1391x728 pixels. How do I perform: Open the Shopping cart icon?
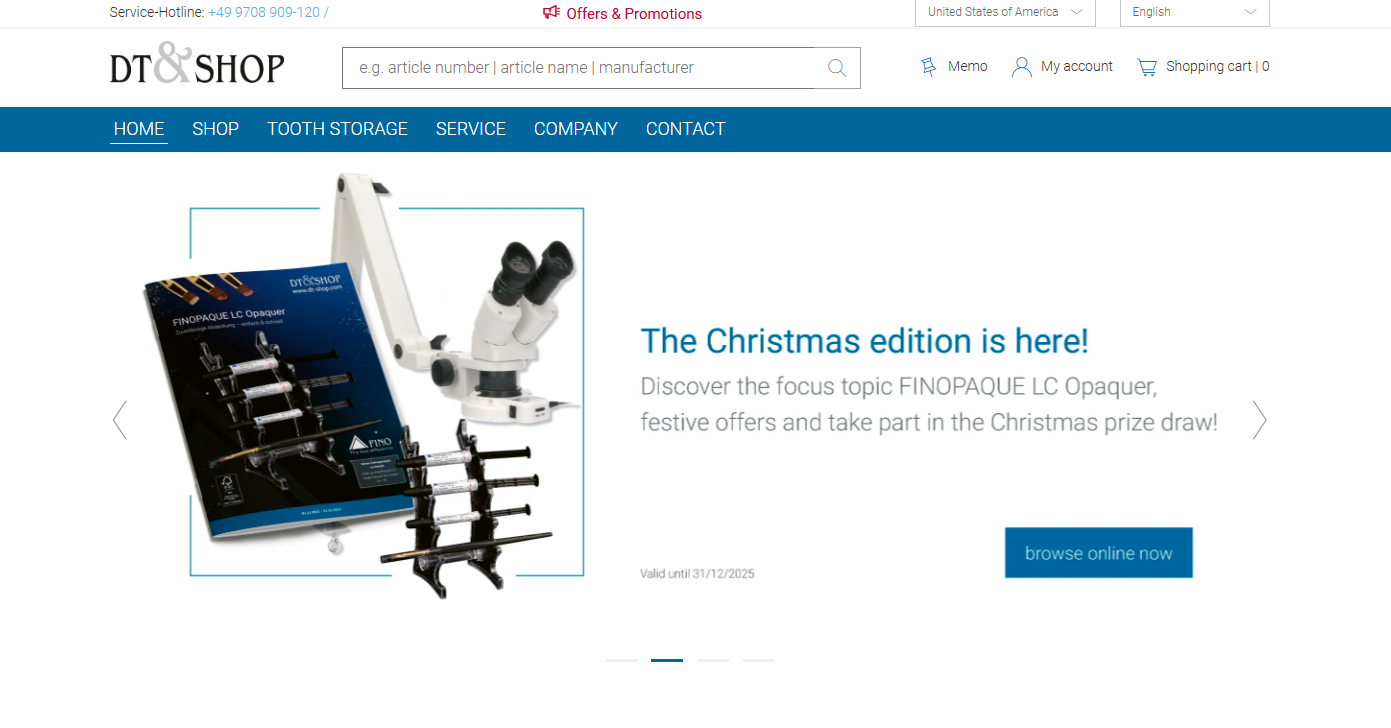click(x=1147, y=67)
